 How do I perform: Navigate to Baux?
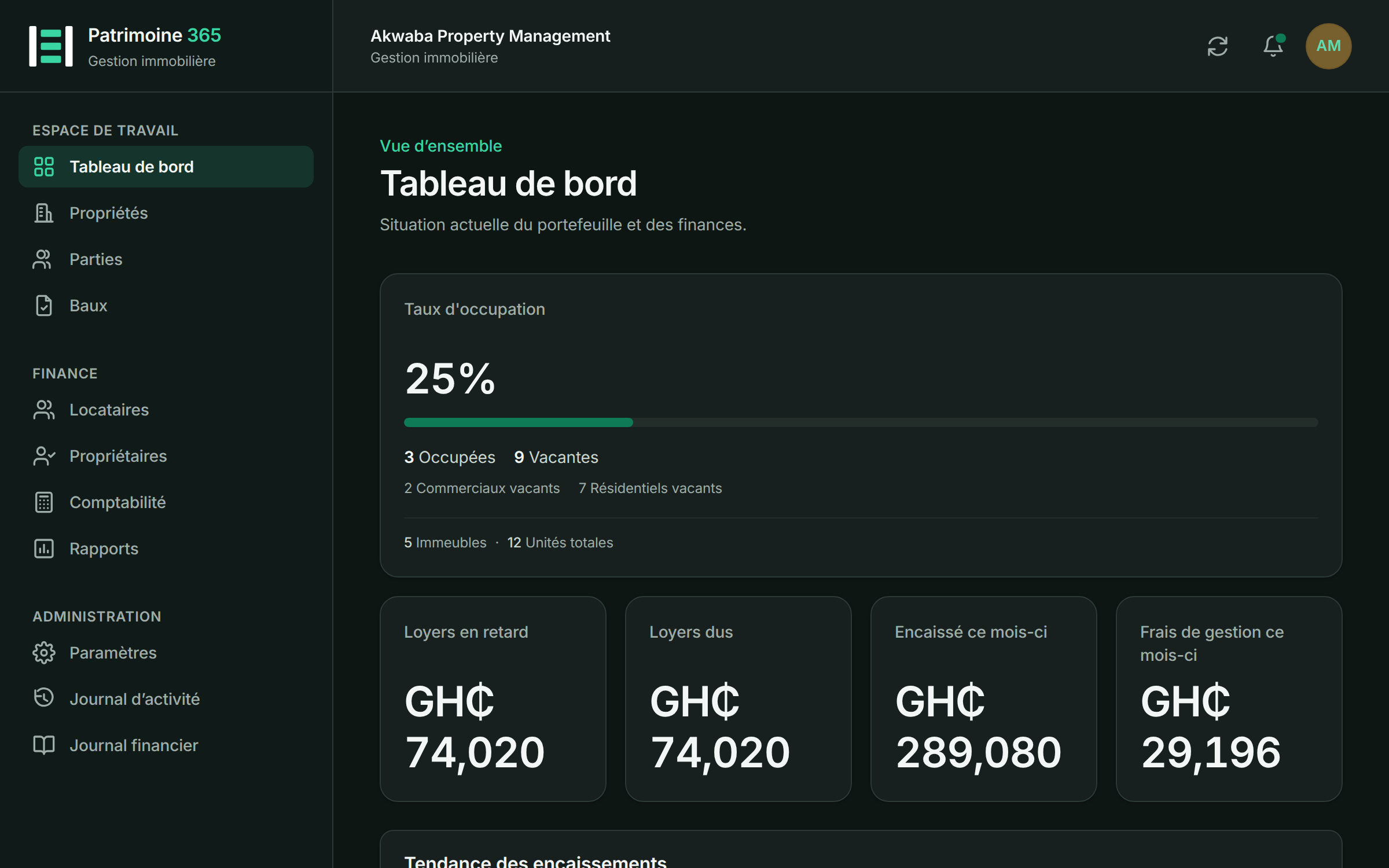point(166,306)
